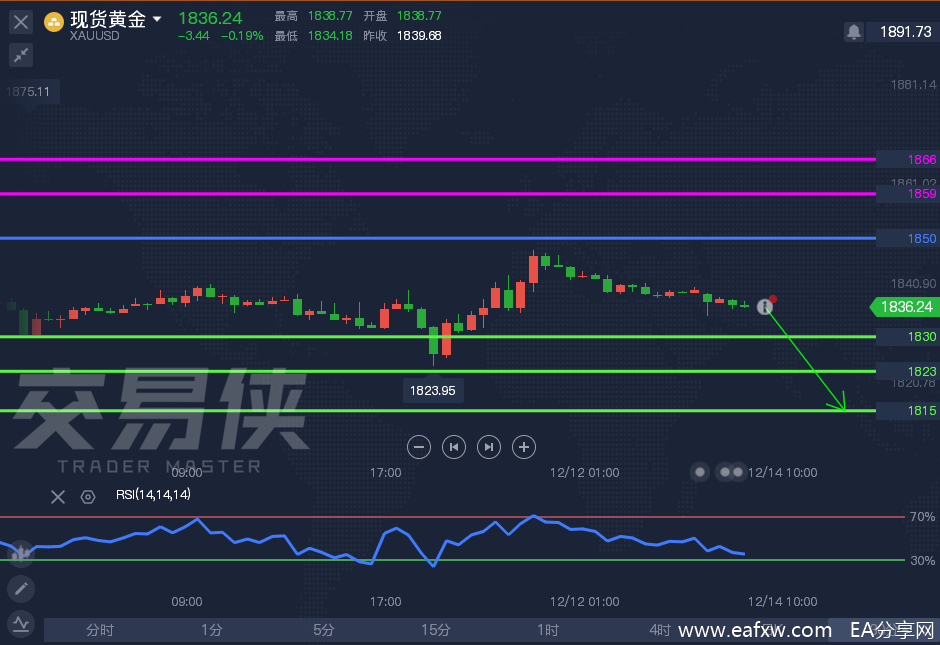Select the pencil drawing tool
The width and height of the screenshot is (940, 645).
click(x=21, y=589)
